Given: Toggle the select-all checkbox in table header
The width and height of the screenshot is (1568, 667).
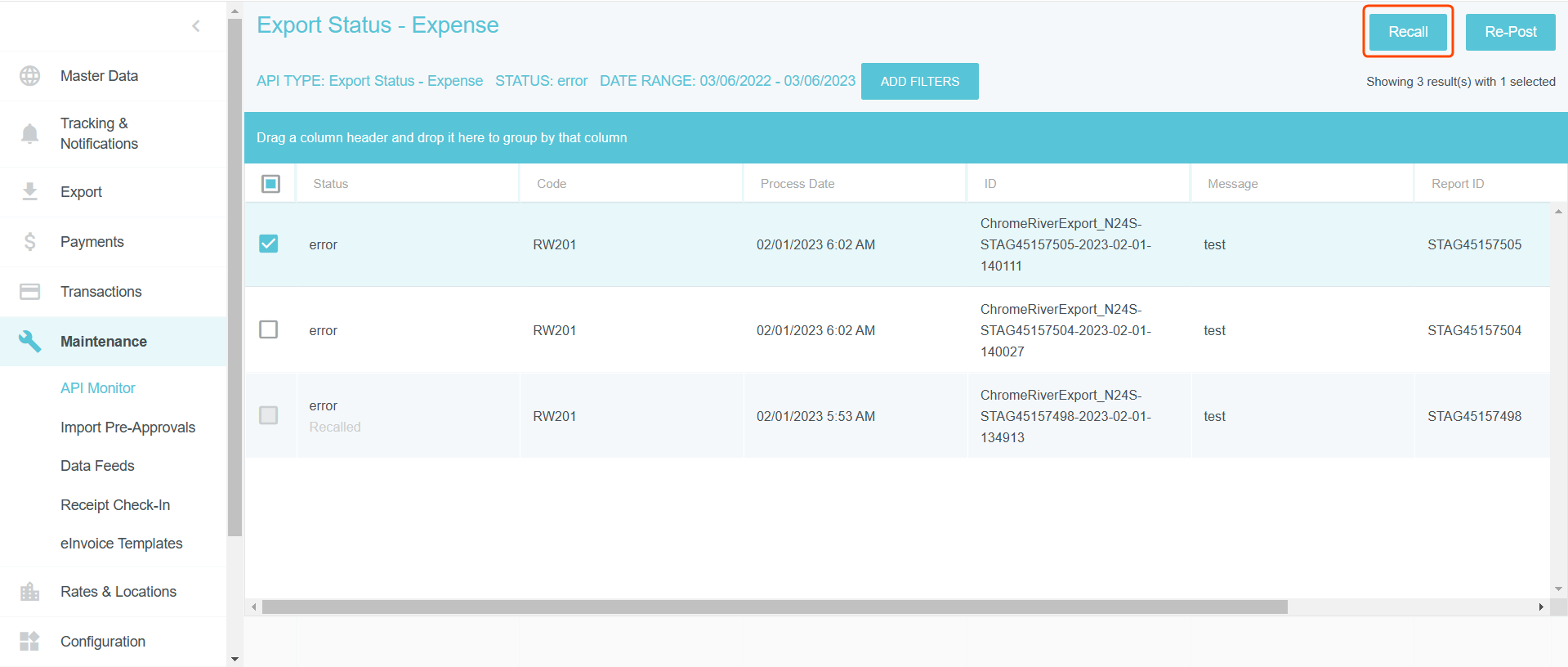Looking at the screenshot, I should tap(270, 184).
